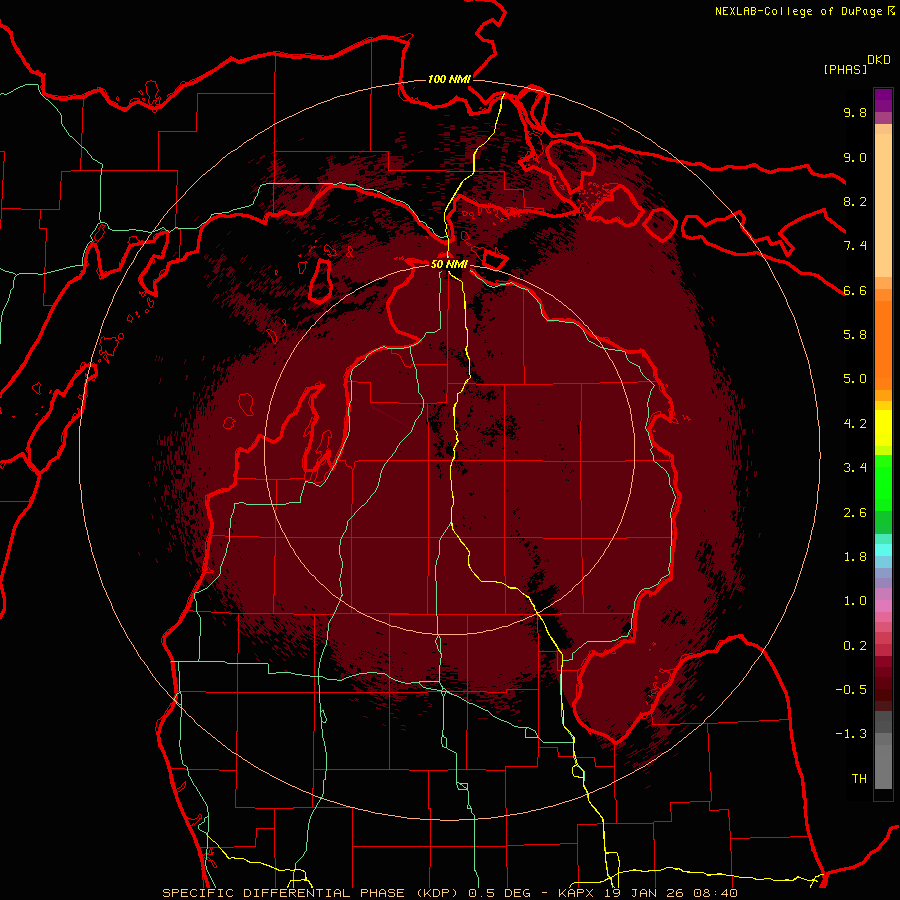The image size is (900, 900).
Task: Click the Specific Differential Phase caption at the bottom
Action: [x=449, y=893]
